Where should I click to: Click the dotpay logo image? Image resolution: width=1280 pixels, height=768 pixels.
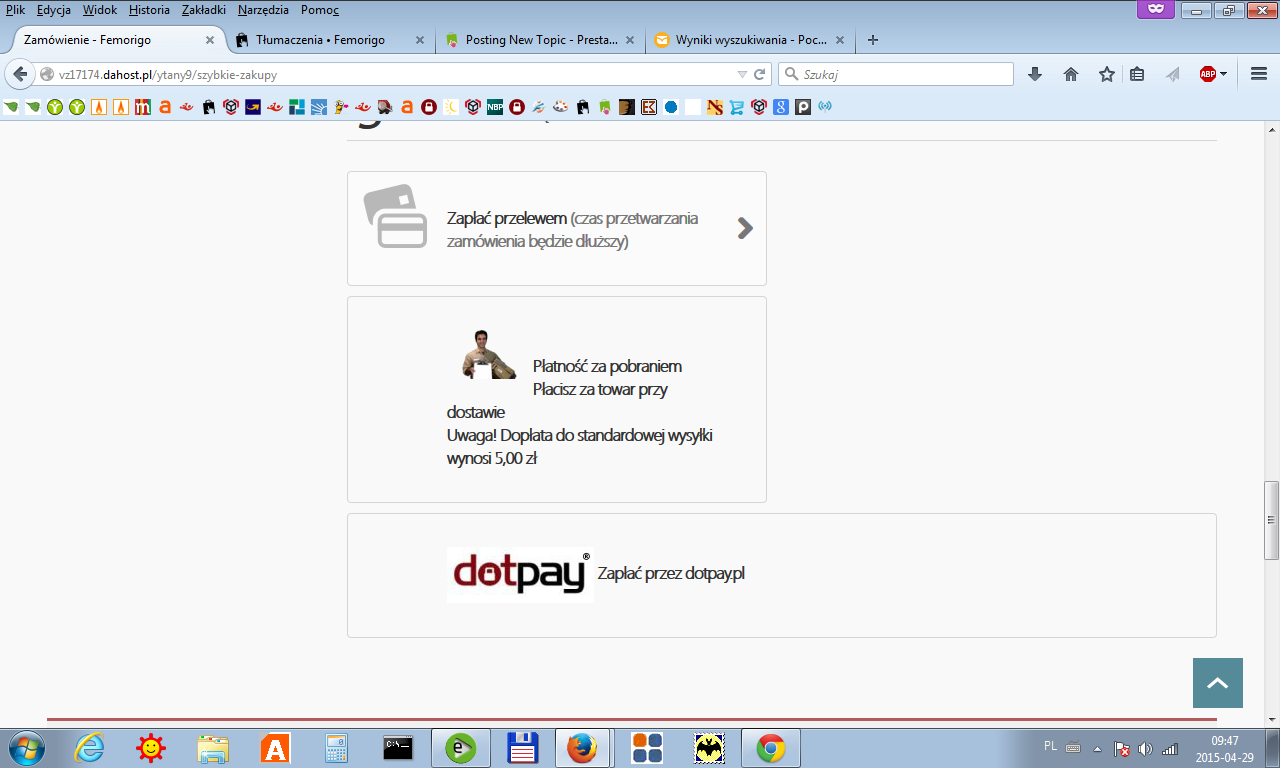tap(520, 575)
